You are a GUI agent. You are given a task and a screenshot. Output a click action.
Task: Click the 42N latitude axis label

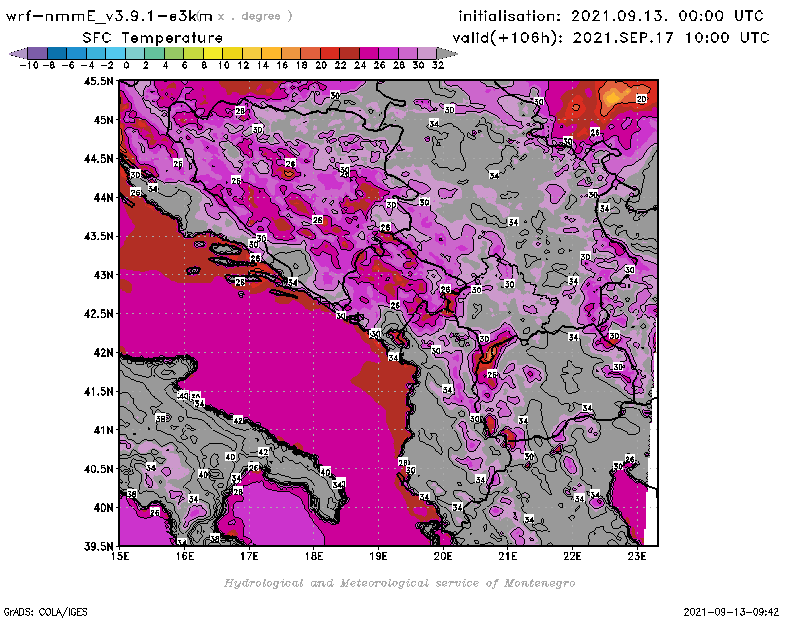[101, 352]
